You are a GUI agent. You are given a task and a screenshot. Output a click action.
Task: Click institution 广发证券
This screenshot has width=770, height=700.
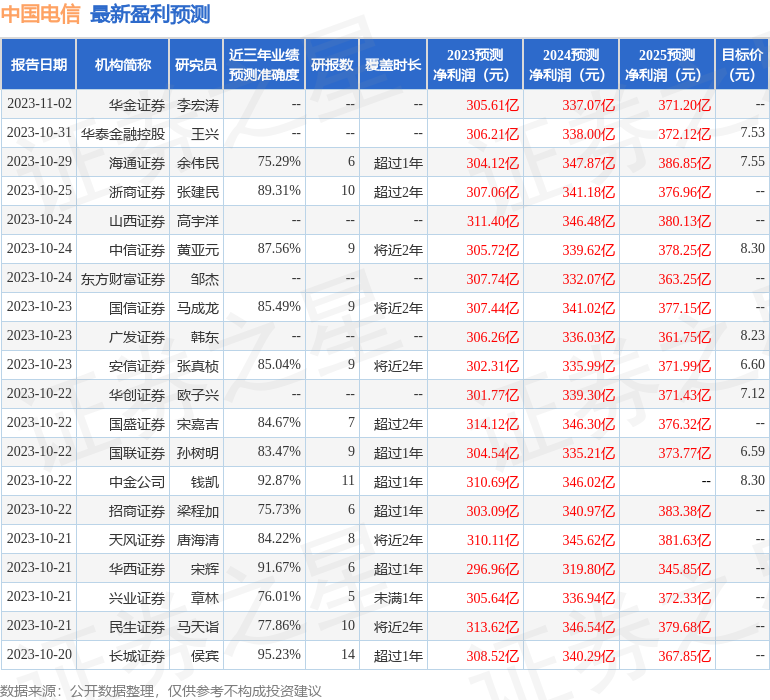[137, 337]
